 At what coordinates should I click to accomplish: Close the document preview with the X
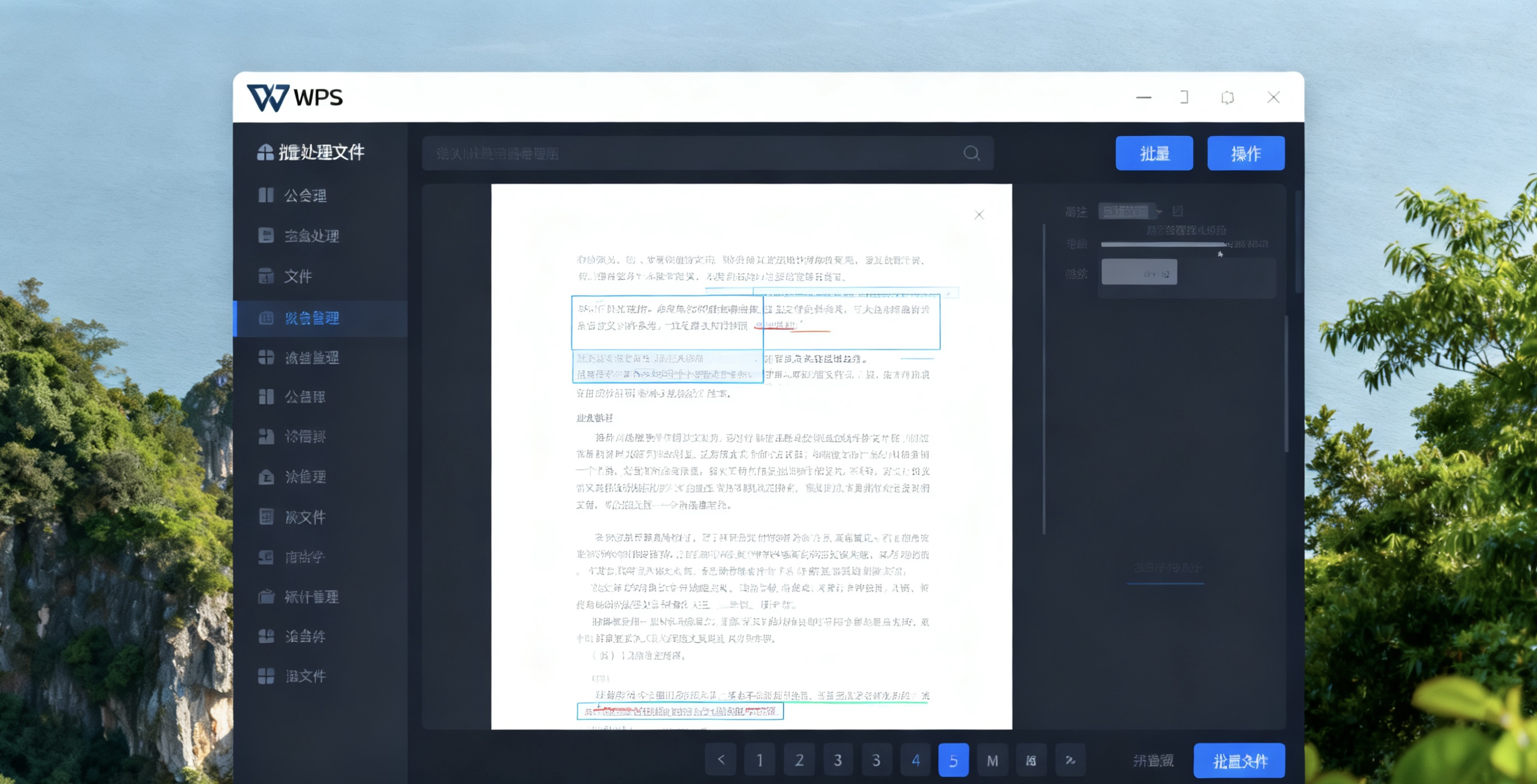click(x=979, y=214)
